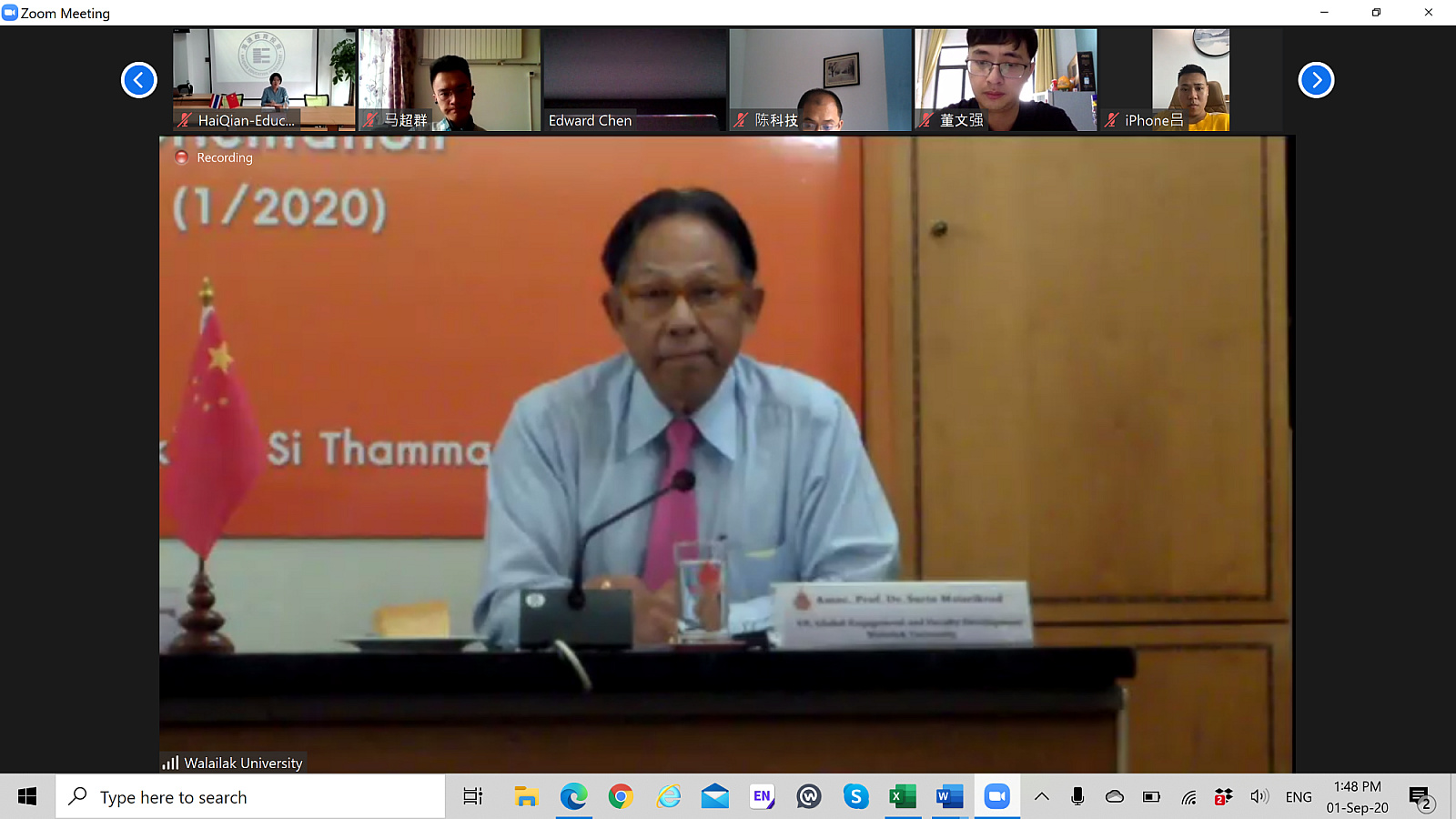
Task: Open the clock showing 1:48 PM
Action: [x=1357, y=797]
